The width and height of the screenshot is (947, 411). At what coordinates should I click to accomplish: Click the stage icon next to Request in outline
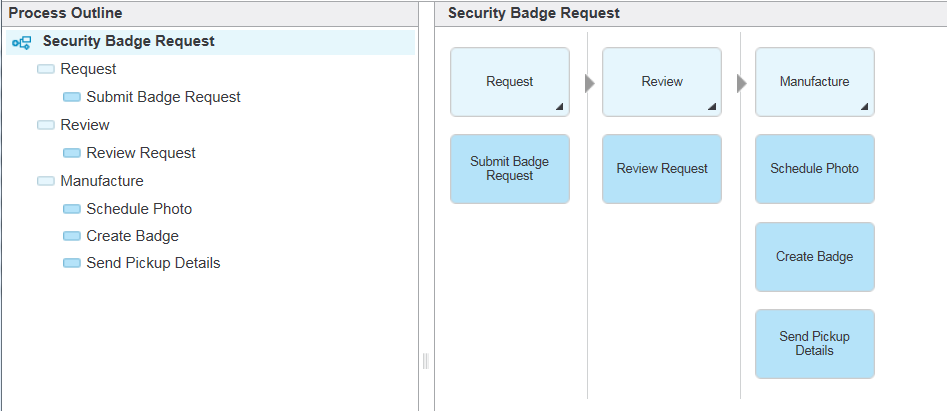(46, 69)
